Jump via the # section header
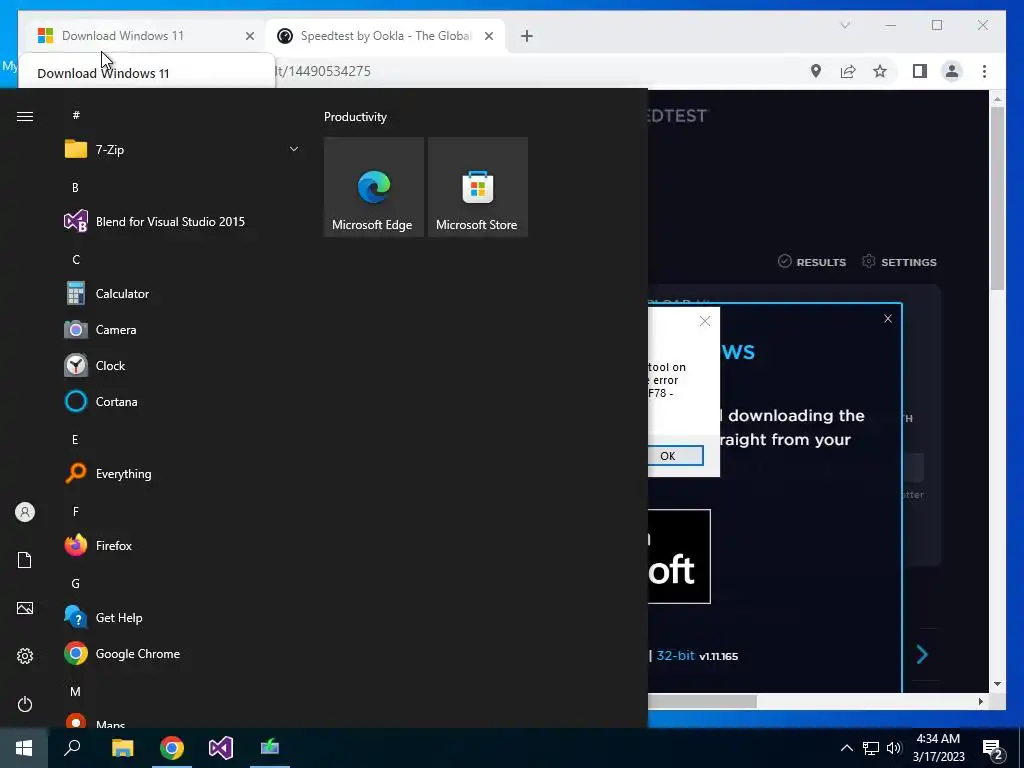The width and height of the screenshot is (1024, 768). [x=76, y=115]
